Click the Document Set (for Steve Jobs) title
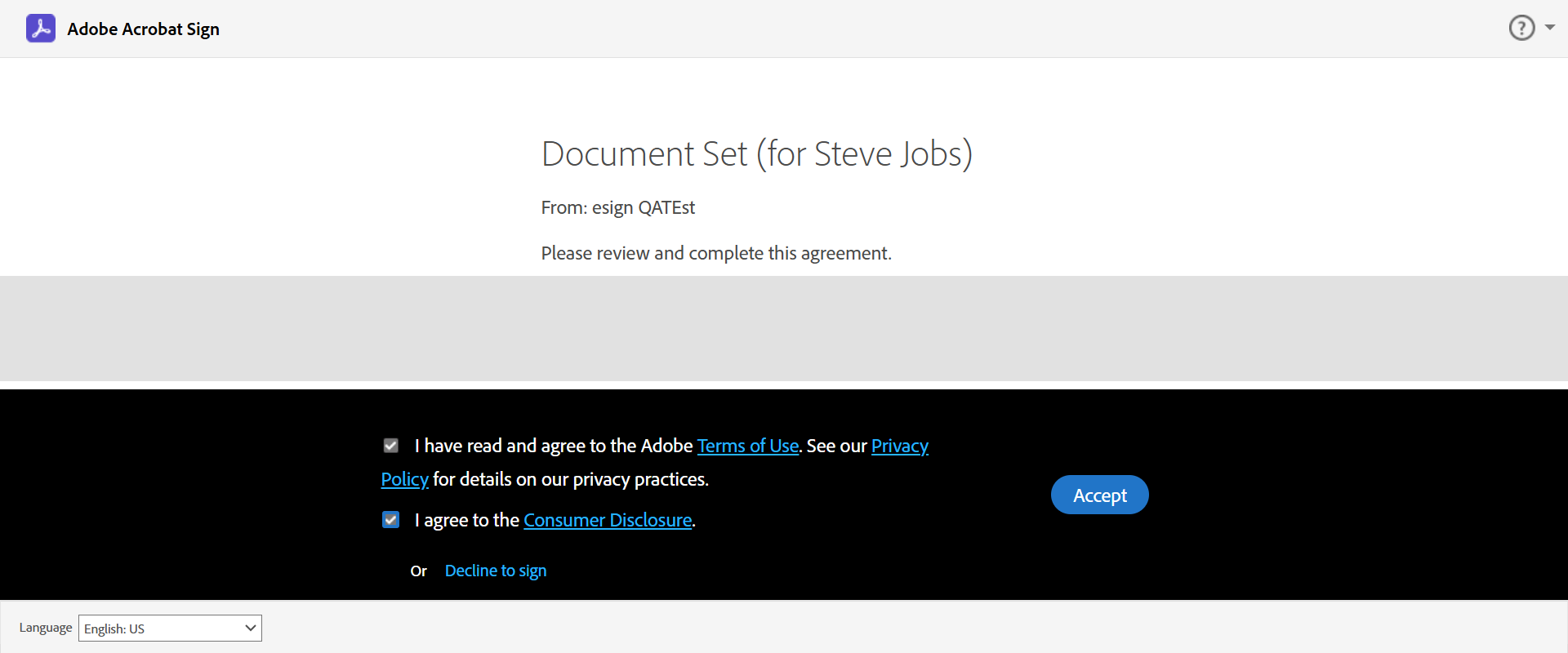The width and height of the screenshot is (1568, 653). pos(756,153)
